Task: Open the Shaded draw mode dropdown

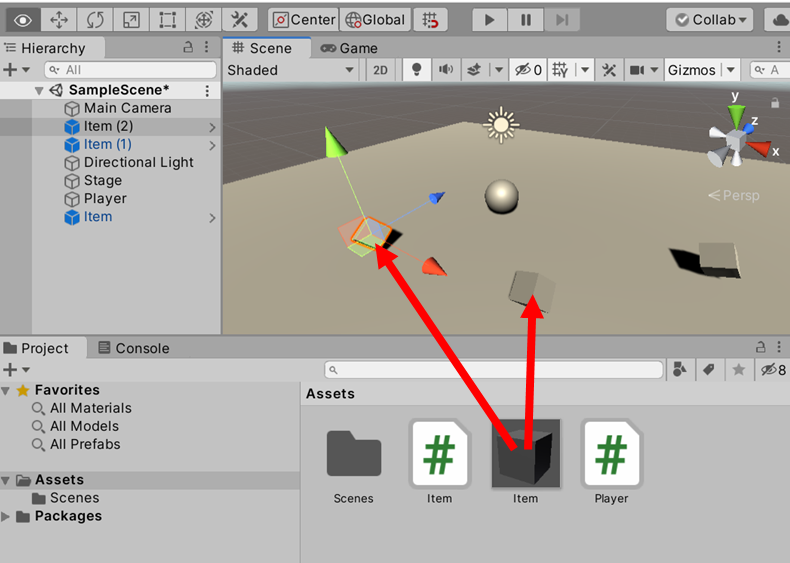Action: (x=290, y=70)
